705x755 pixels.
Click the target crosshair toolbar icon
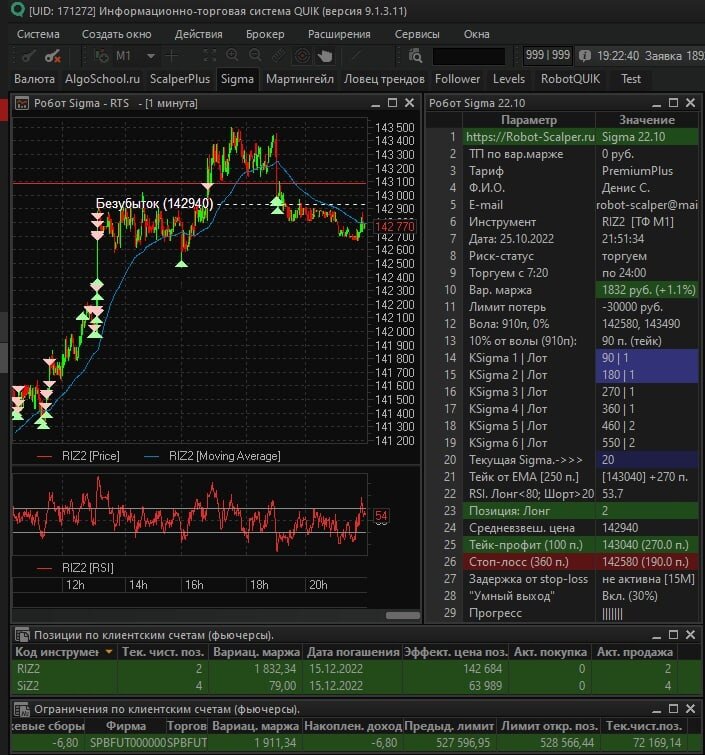tap(302, 56)
